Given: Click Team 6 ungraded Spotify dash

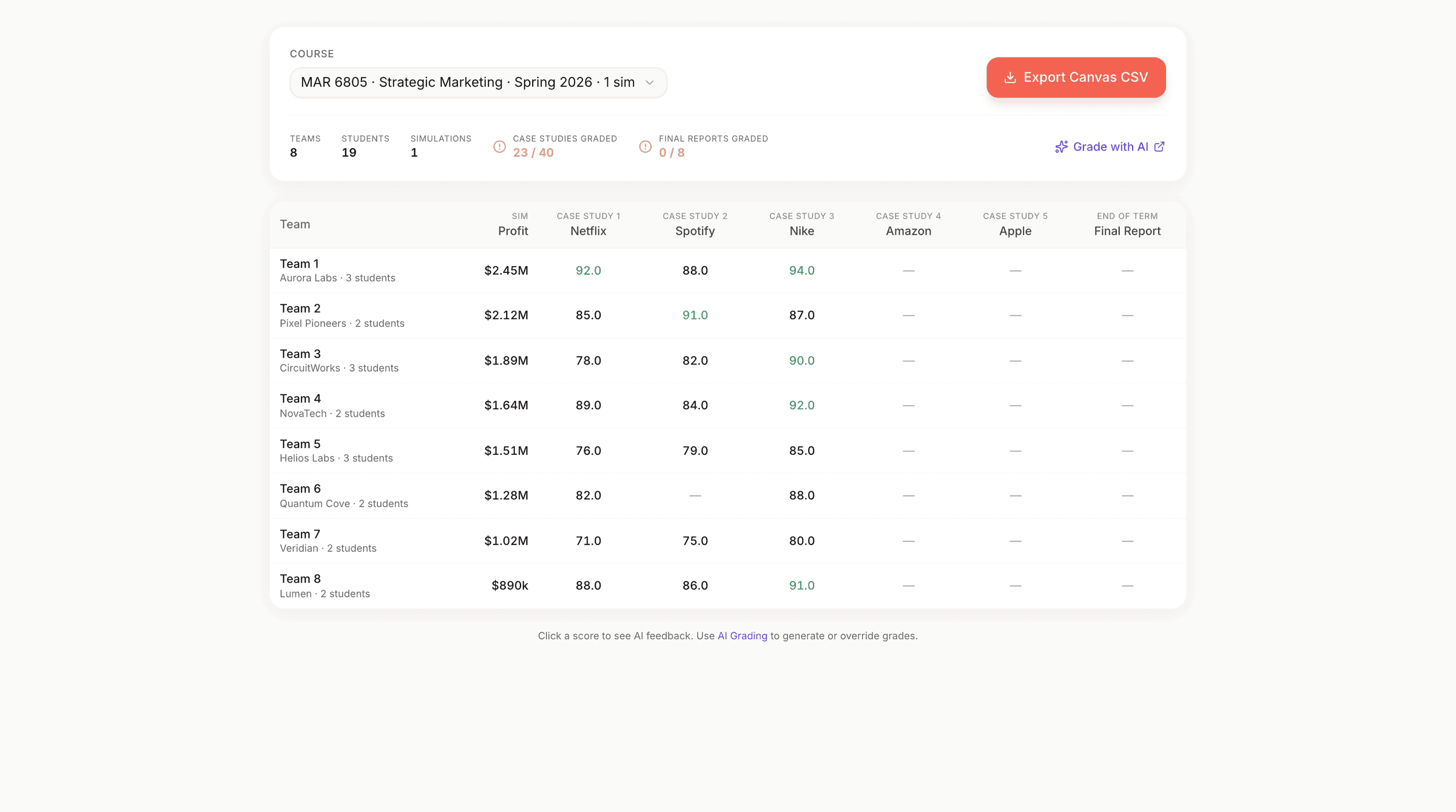Looking at the screenshot, I should click(x=695, y=495).
